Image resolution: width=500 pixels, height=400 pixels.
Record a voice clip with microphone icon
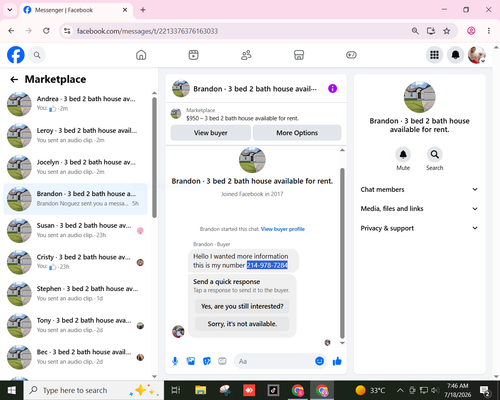coord(175,361)
